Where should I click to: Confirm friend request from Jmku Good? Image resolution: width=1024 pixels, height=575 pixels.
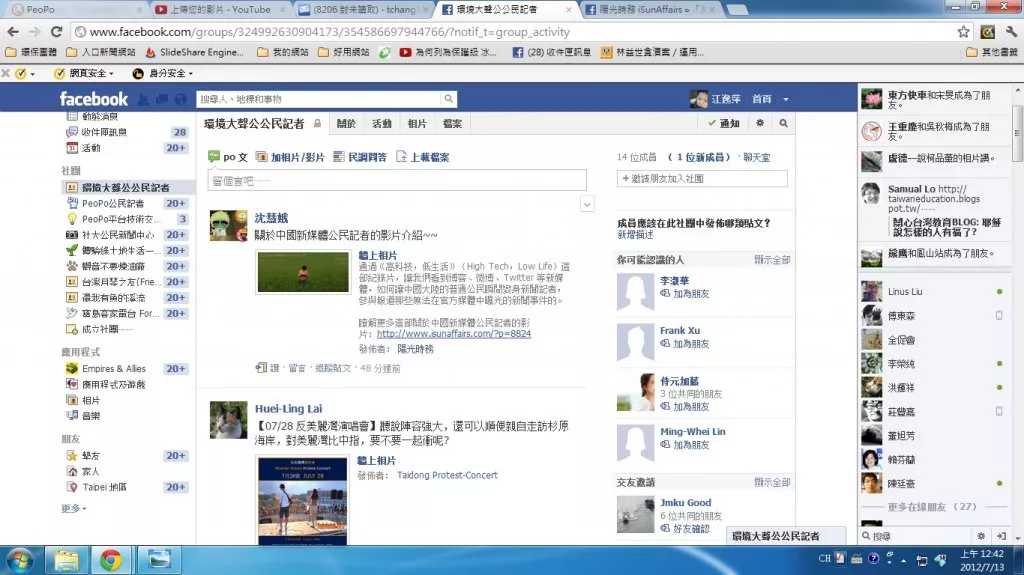(x=684, y=528)
